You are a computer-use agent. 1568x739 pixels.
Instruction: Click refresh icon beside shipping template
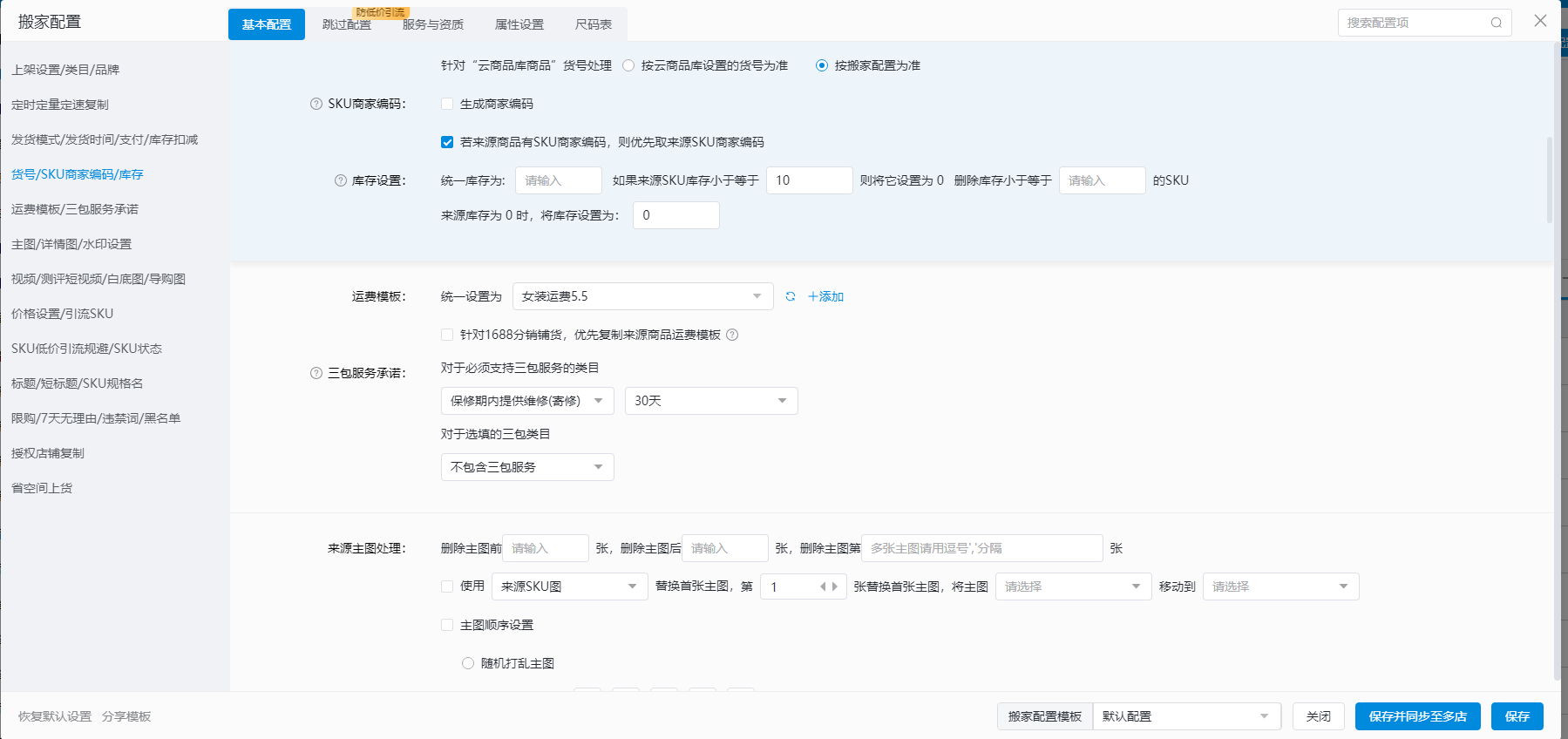[791, 296]
